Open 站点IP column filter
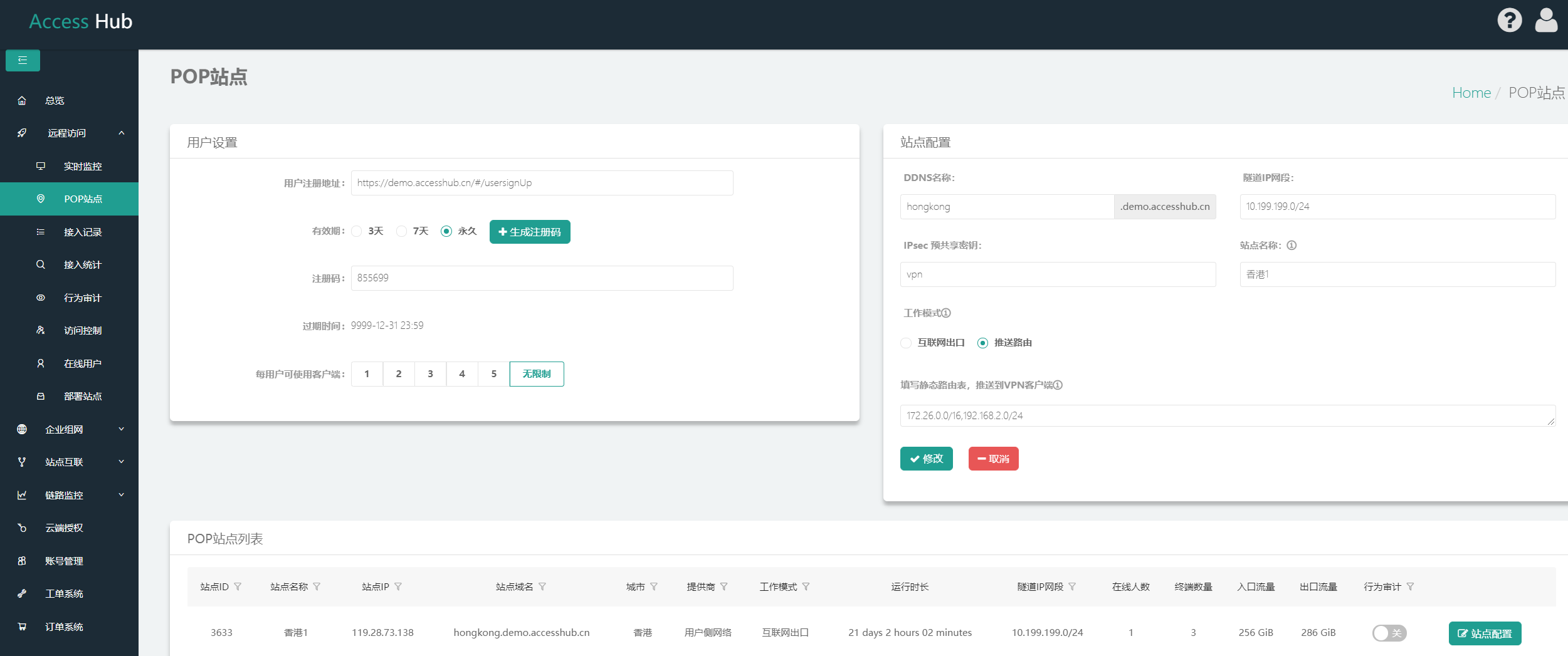This screenshot has height=656, width=1568. click(398, 586)
